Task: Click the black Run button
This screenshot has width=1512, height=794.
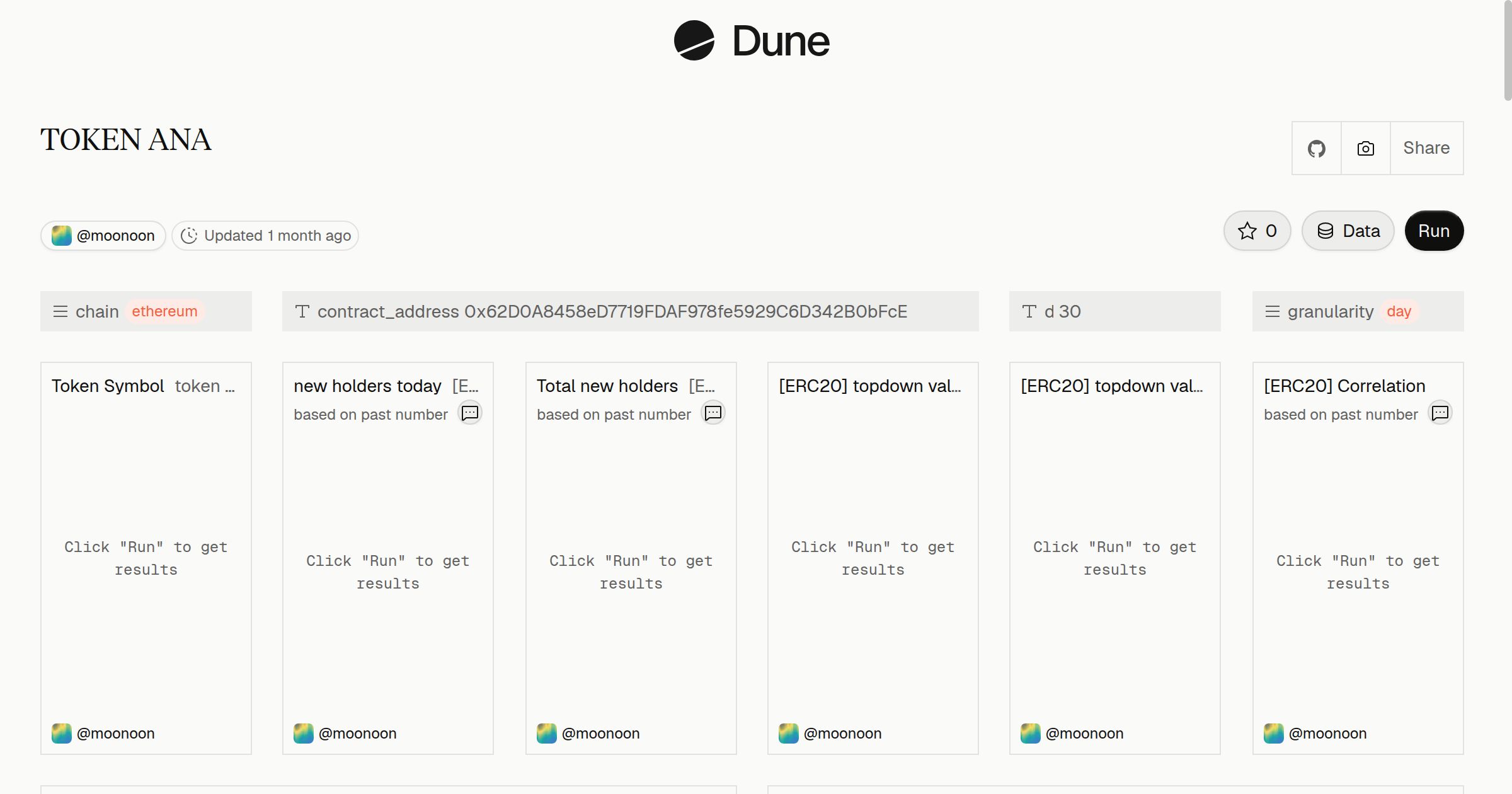Action: pos(1434,231)
